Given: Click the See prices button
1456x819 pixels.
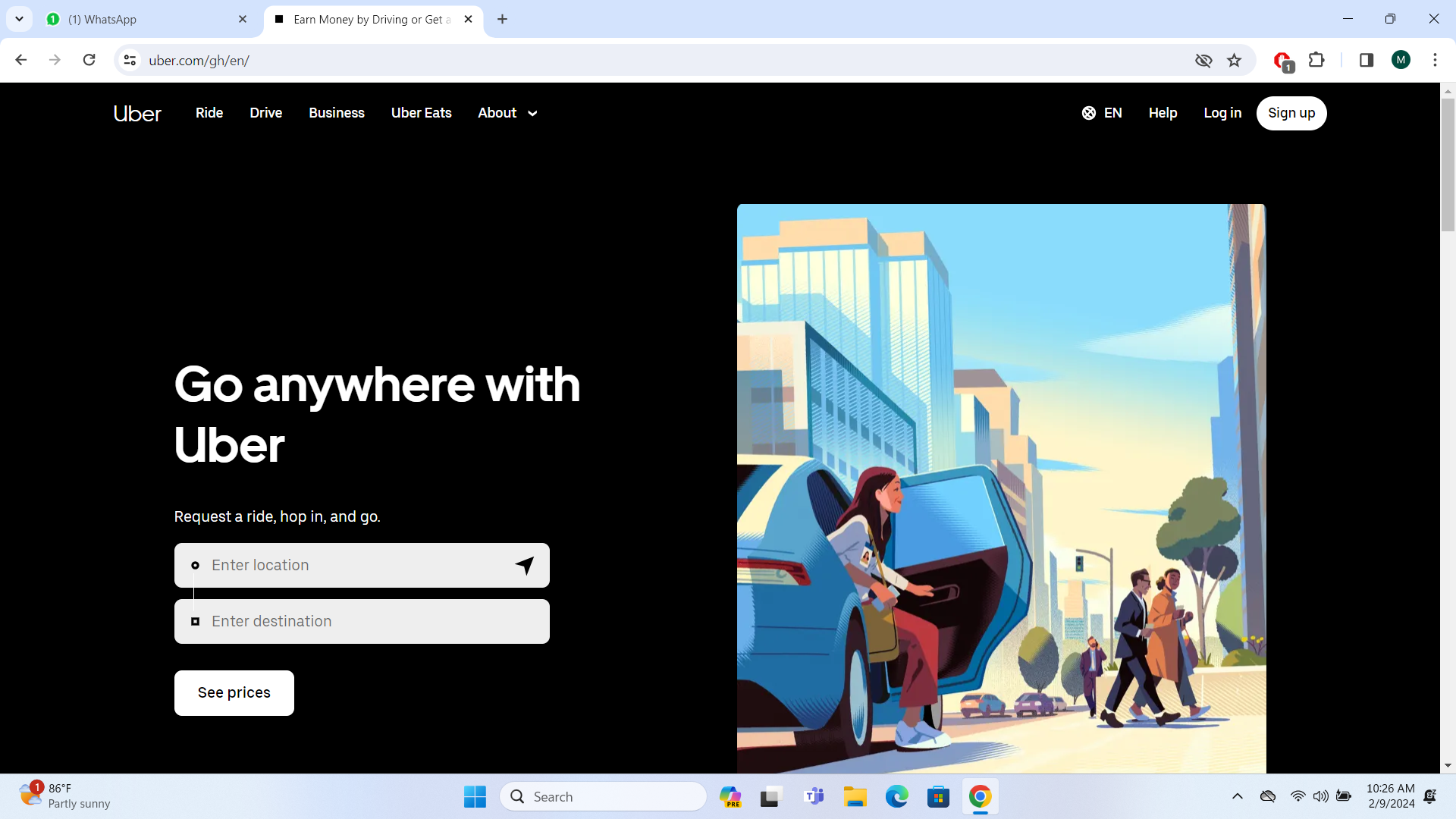Looking at the screenshot, I should point(234,693).
